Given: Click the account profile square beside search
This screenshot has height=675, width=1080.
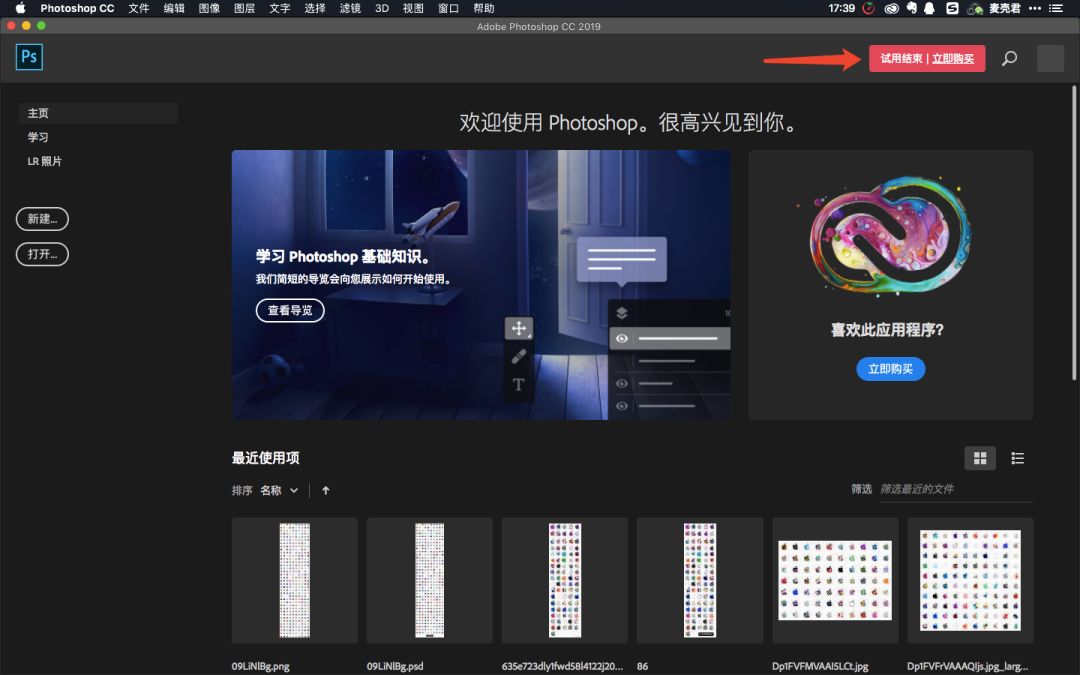Looking at the screenshot, I should click(1049, 58).
